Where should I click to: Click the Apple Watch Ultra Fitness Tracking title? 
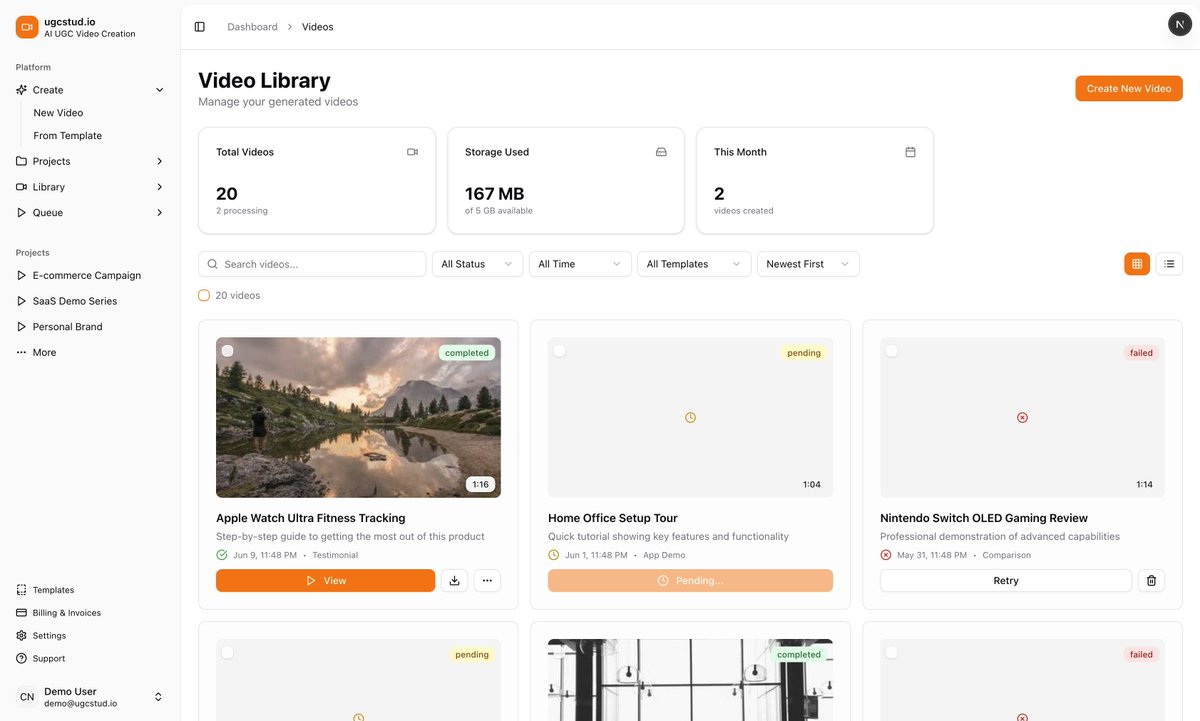pos(311,518)
